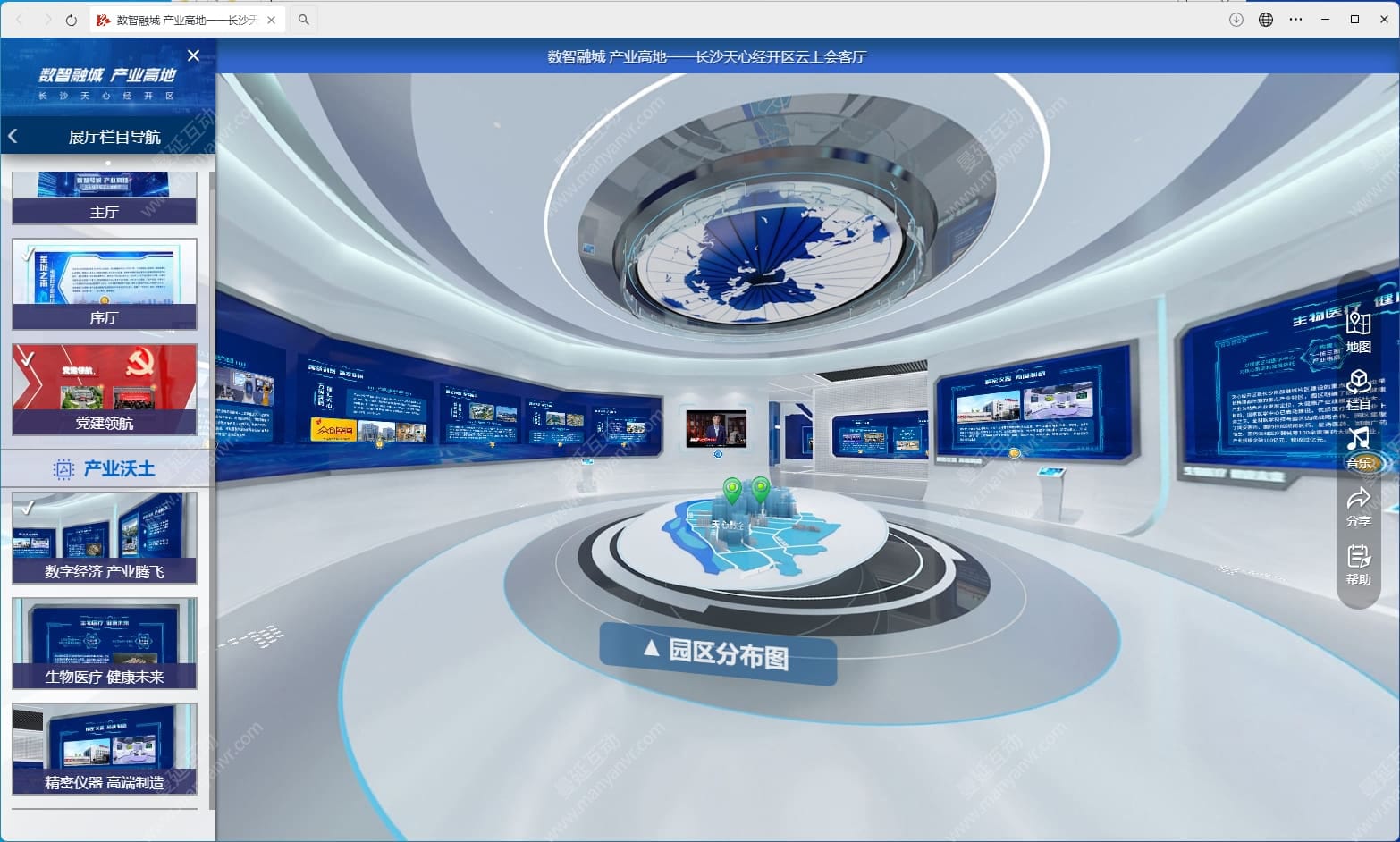This screenshot has height=842, width=1400.
Task: Toggle the 音乐 music icon
Action: (1358, 449)
